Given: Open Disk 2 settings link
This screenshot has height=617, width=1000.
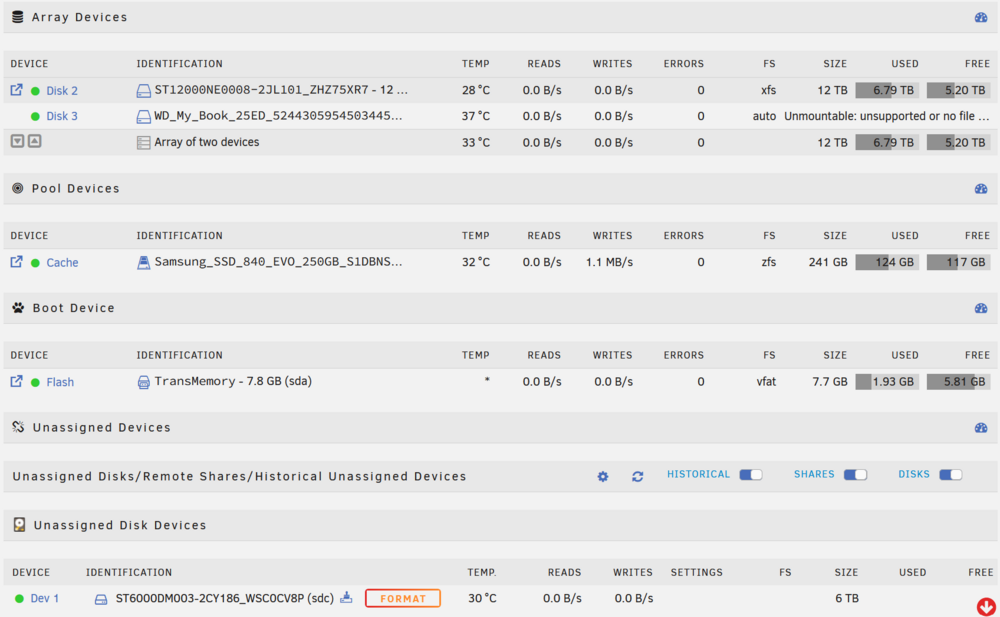Looking at the screenshot, I should click(x=62, y=91).
